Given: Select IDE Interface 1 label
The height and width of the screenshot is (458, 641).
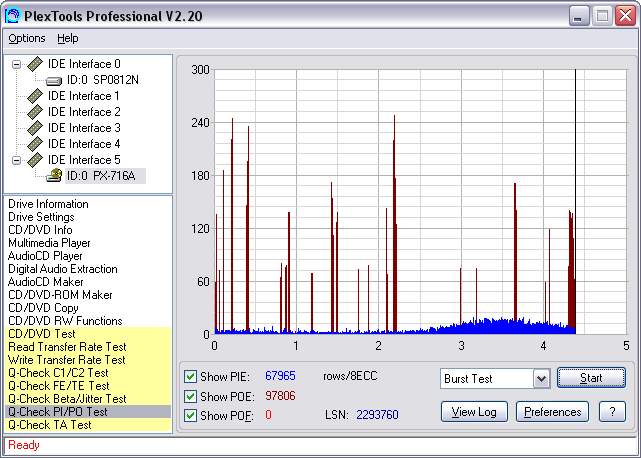Looking at the screenshot, I should [84, 96].
